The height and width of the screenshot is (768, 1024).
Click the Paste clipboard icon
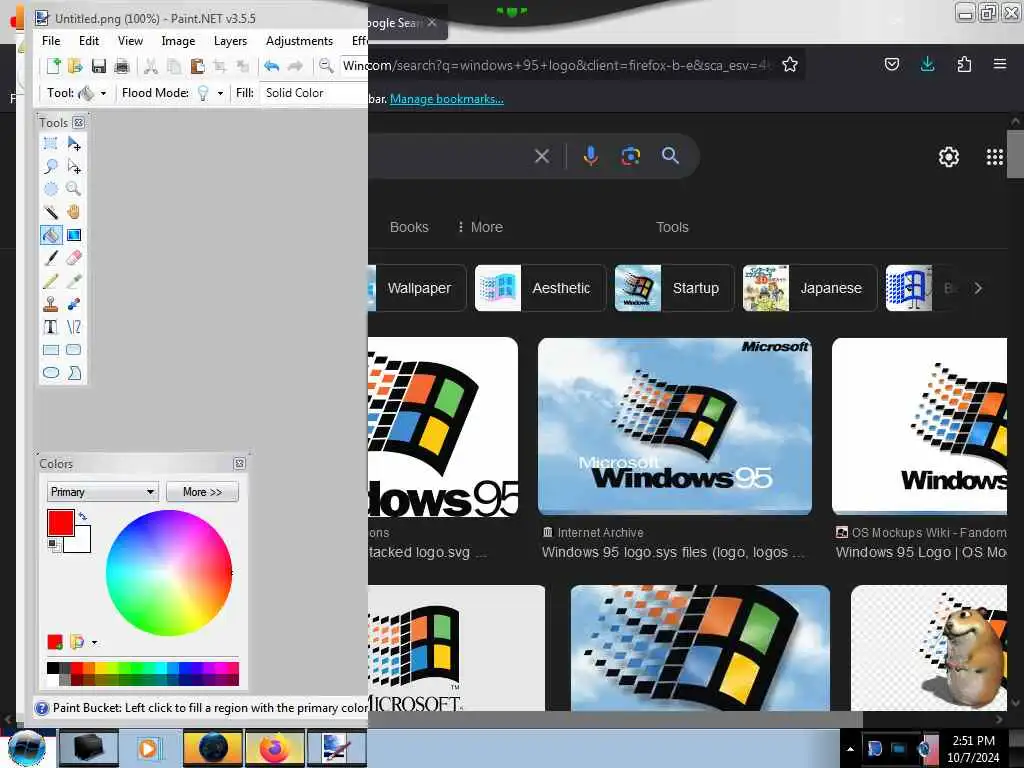coord(197,66)
